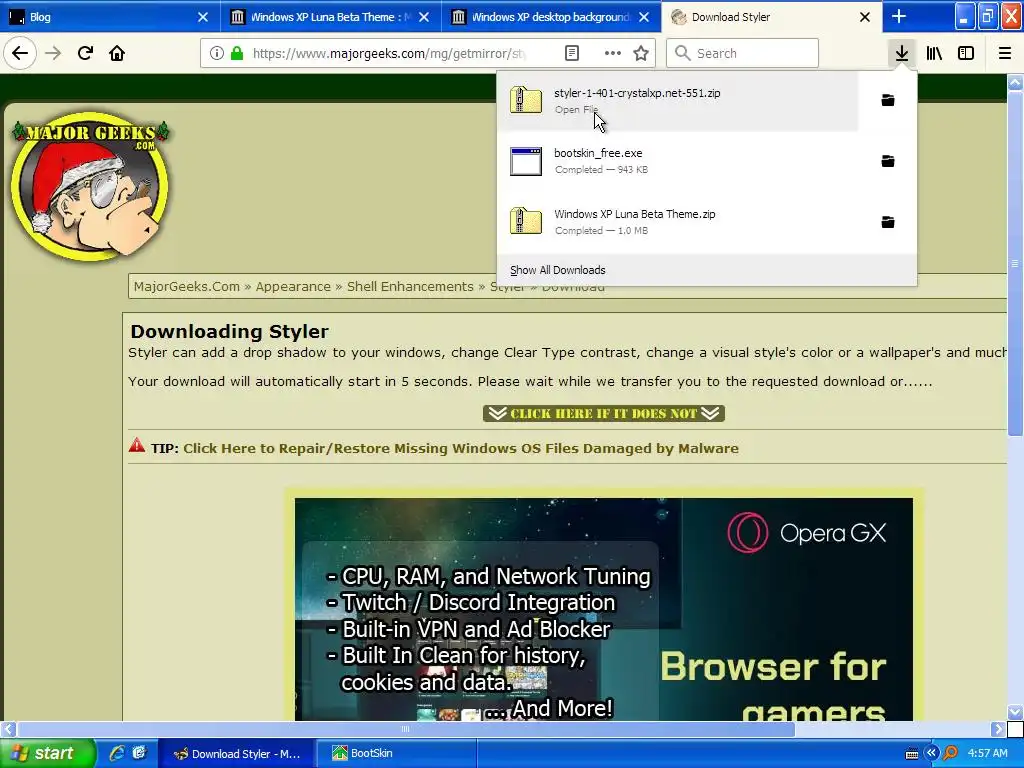The width and height of the screenshot is (1024, 768).
Task: Show site information icon in address bar
Action: pos(217,53)
